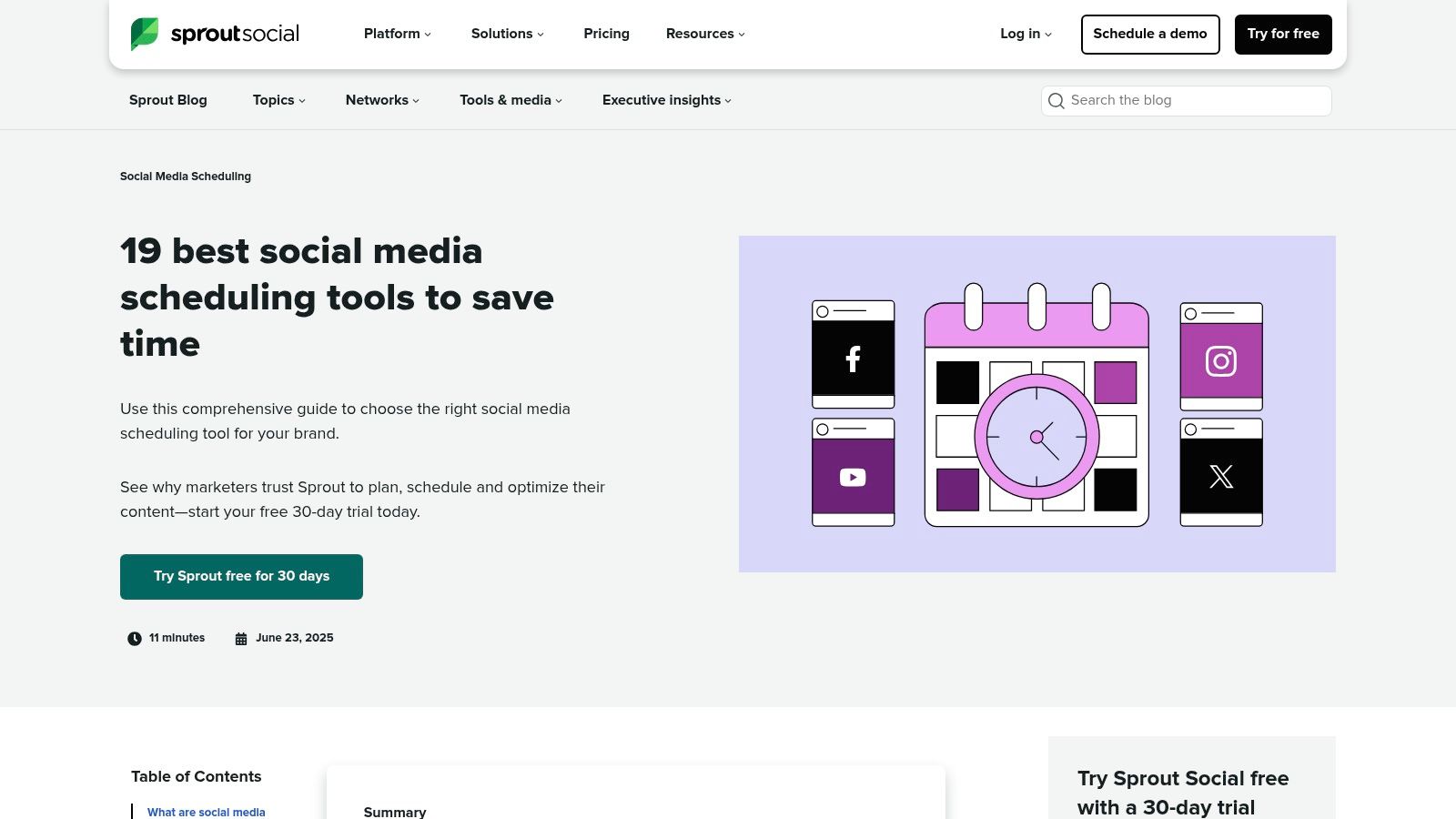Click the article hero illustration
Viewport: 1456px width, 819px height.
[x=1037, y=404]
